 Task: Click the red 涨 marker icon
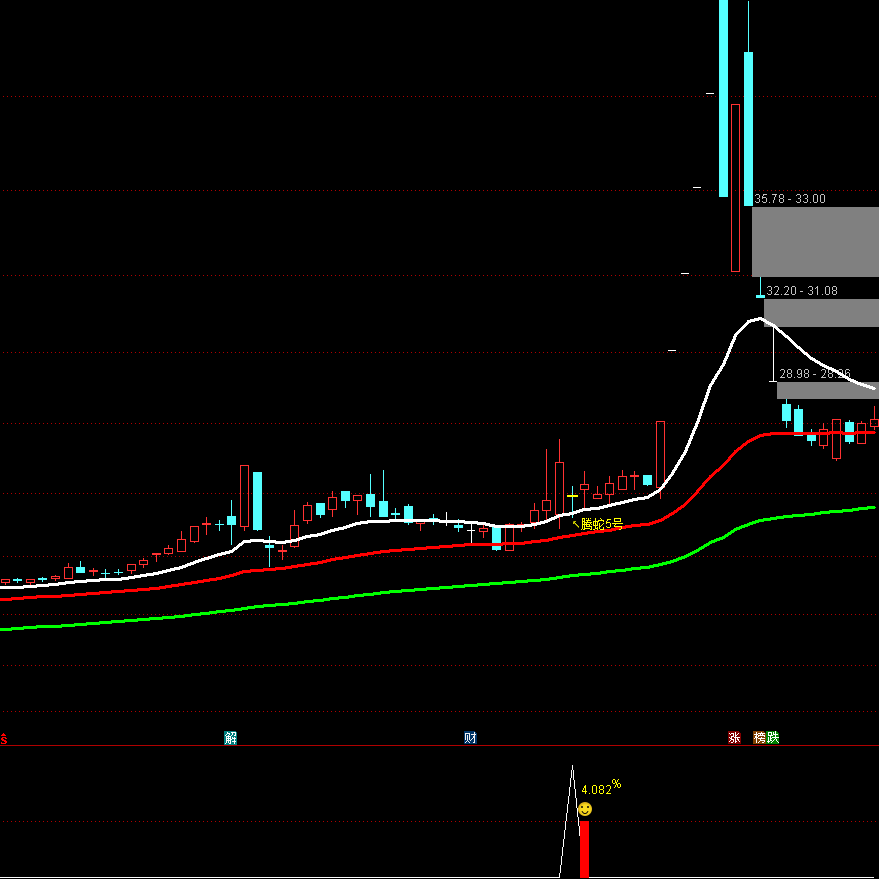735,738
